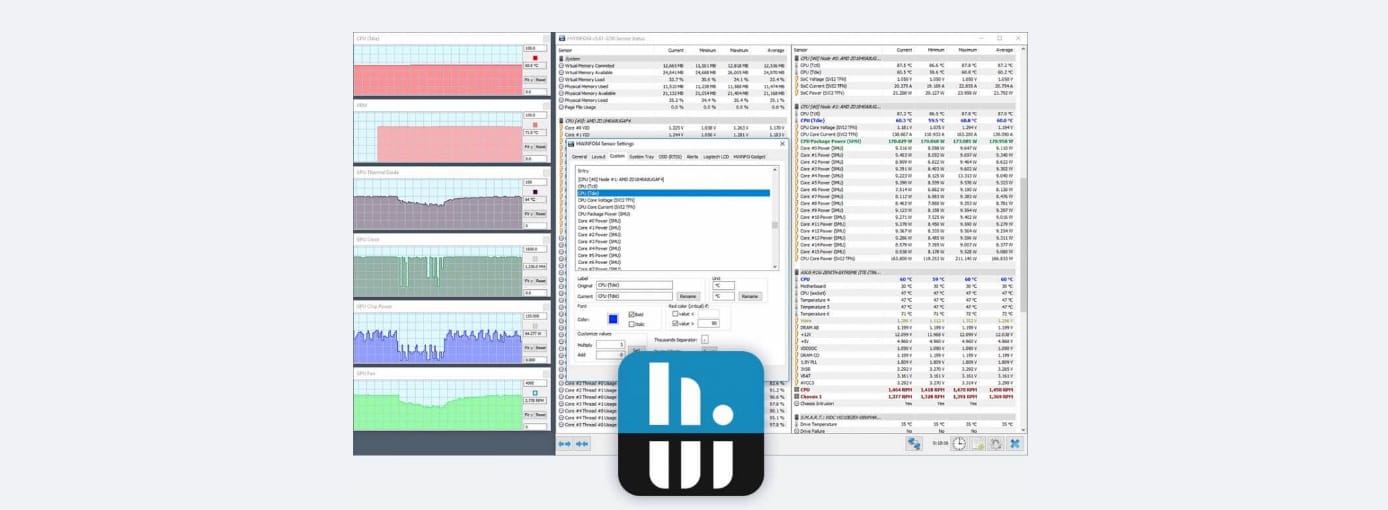Click the clock icon in bottom toolbar

pyautogui.click(x=959, y=443)
